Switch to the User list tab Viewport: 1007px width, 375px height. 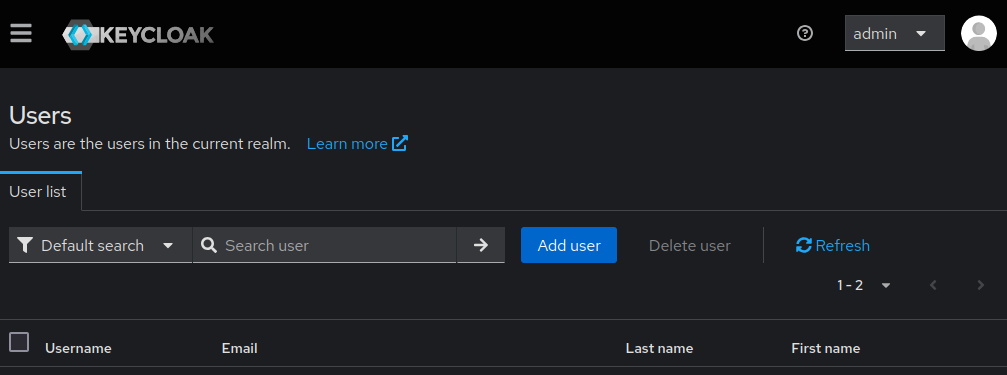[x=38, y=192]
